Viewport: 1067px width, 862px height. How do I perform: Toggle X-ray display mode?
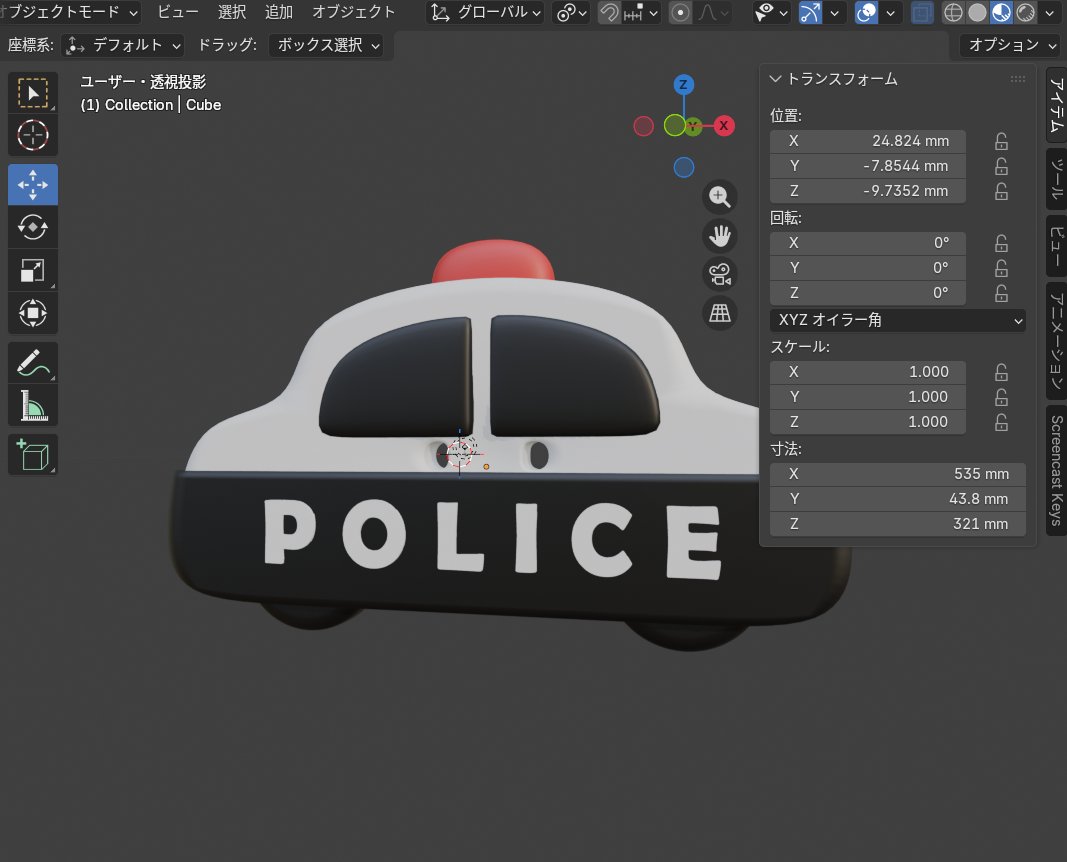(922, 12)
